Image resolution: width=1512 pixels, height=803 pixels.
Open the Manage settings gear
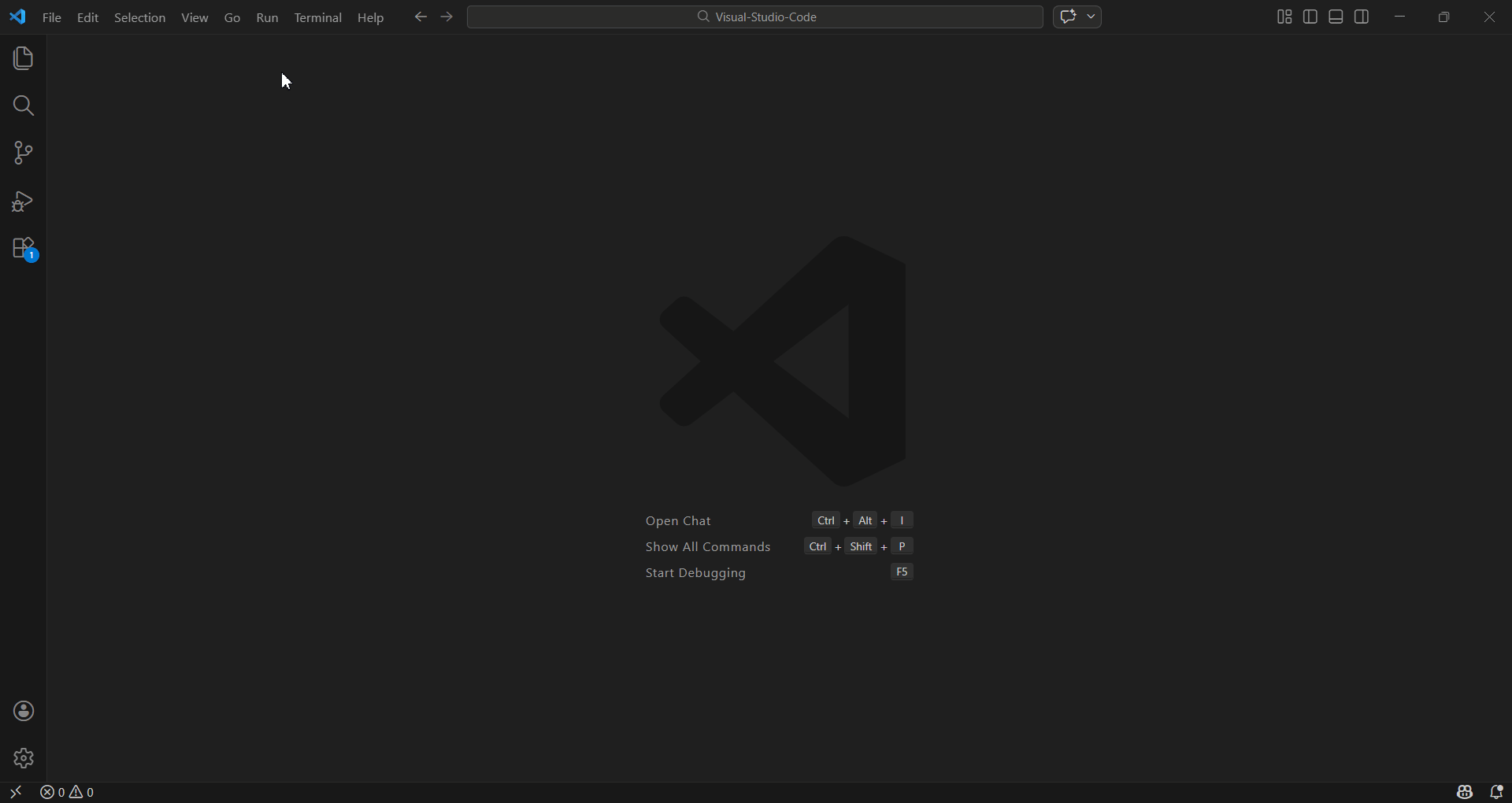click(x=23, y=758)
